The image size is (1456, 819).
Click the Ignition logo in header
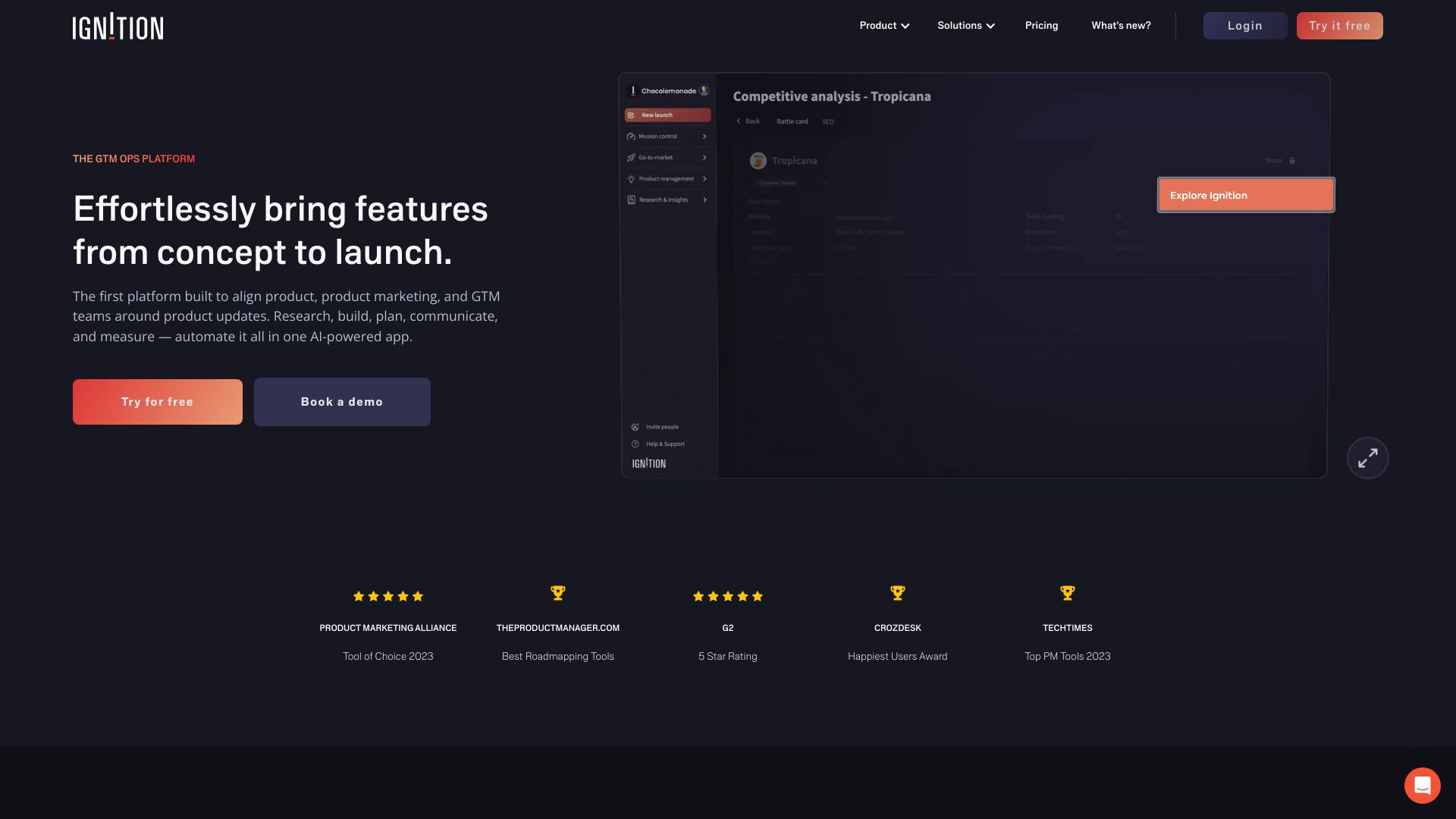[118, 27]
